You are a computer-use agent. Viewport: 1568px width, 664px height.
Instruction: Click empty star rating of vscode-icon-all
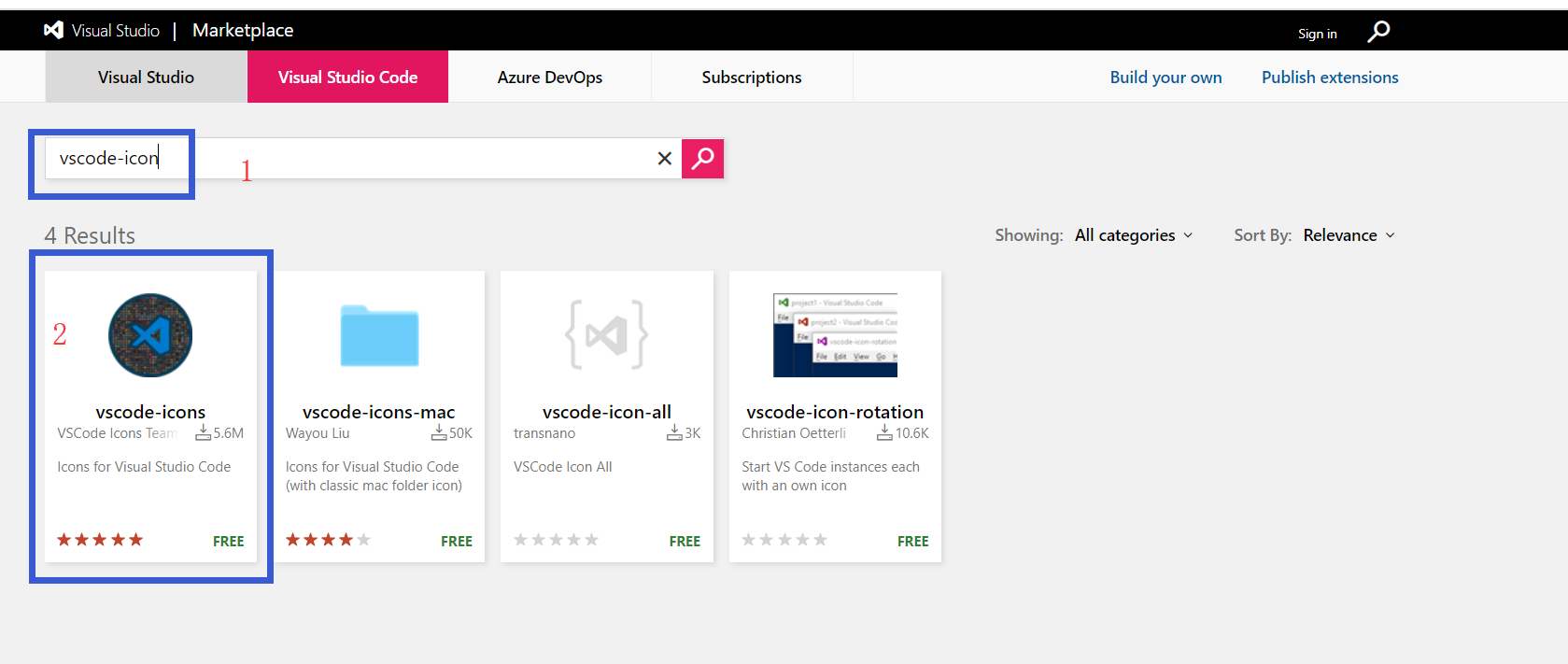[556, 540]
